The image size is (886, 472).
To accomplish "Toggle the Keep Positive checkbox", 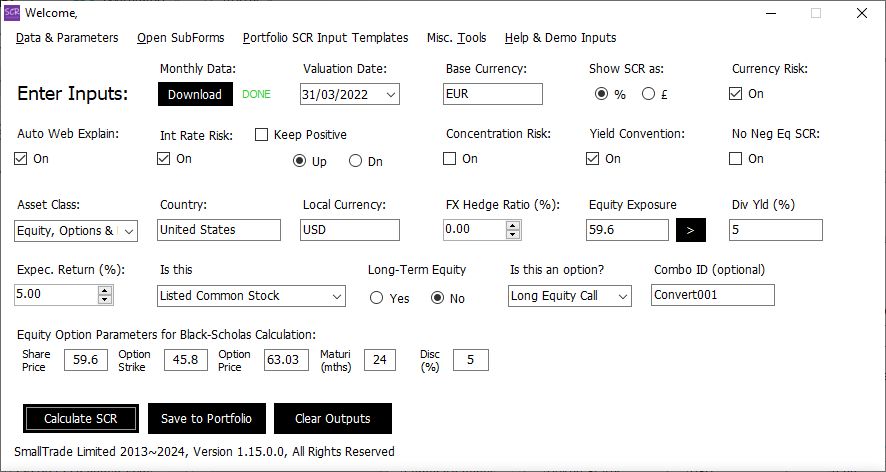I will click(262, 134).
